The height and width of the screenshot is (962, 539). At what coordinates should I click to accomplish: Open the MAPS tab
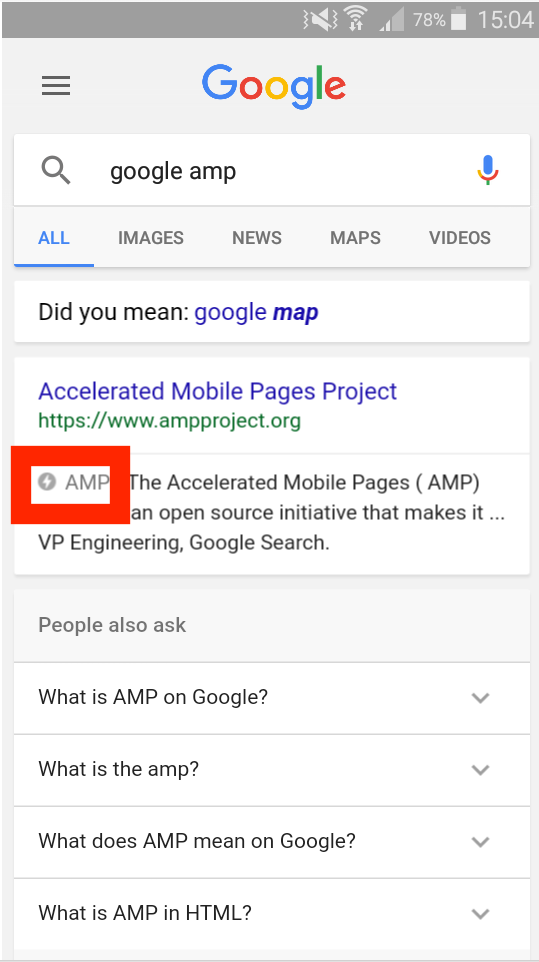pos(356,238)
